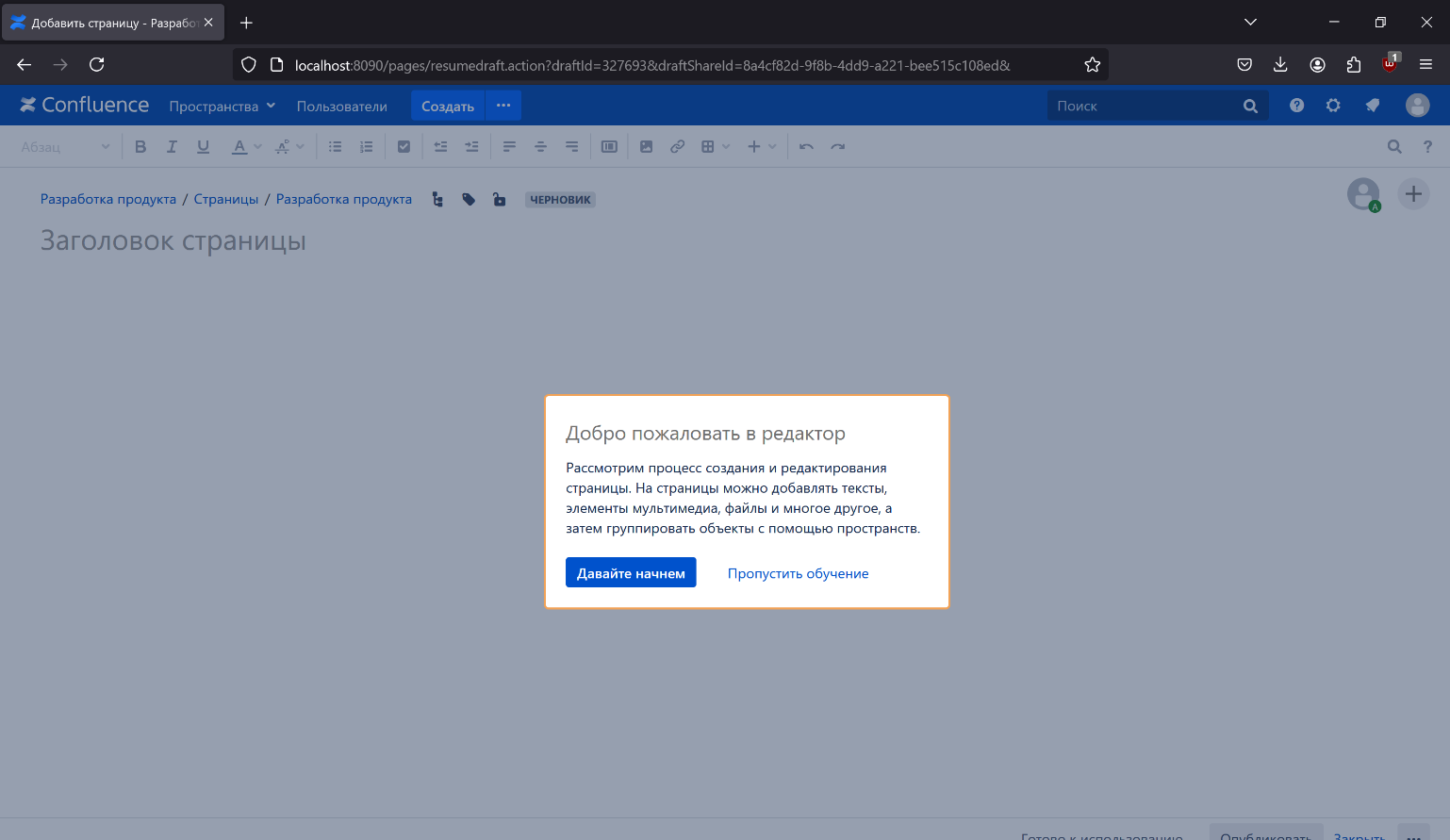Image resolution: width=1450 pixels, height=840 pixels.
Task: Apply the text color A swatch
Action: coord(239,147)
